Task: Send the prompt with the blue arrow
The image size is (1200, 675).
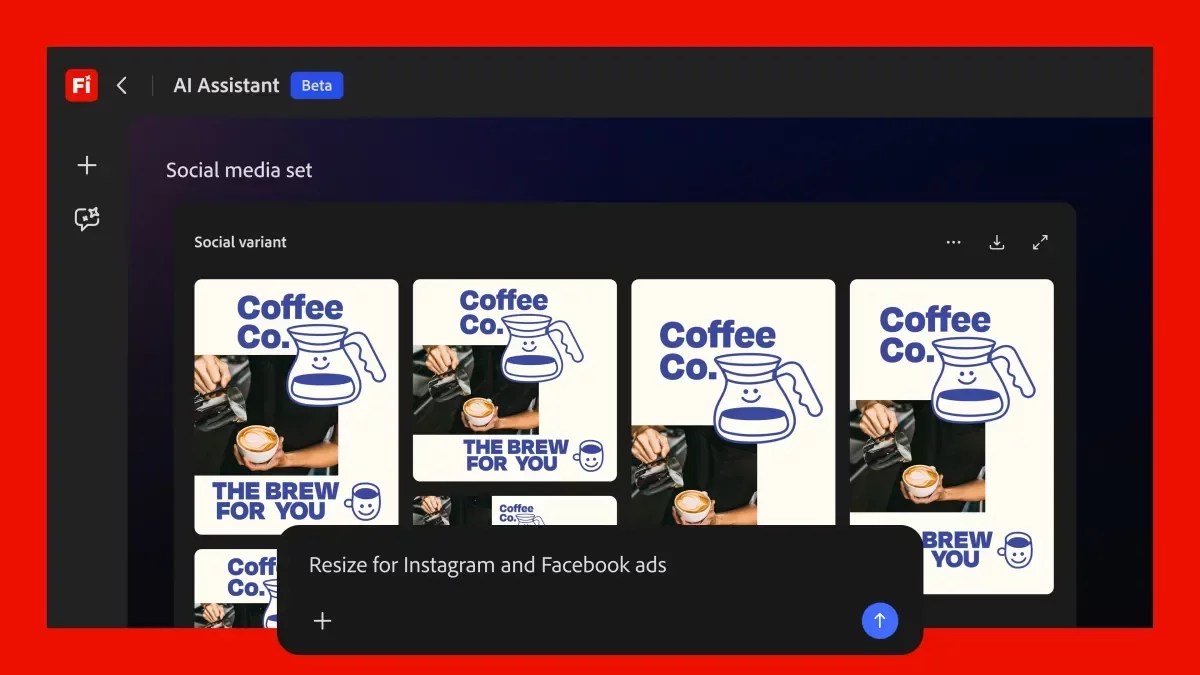Action: (879, 620)
